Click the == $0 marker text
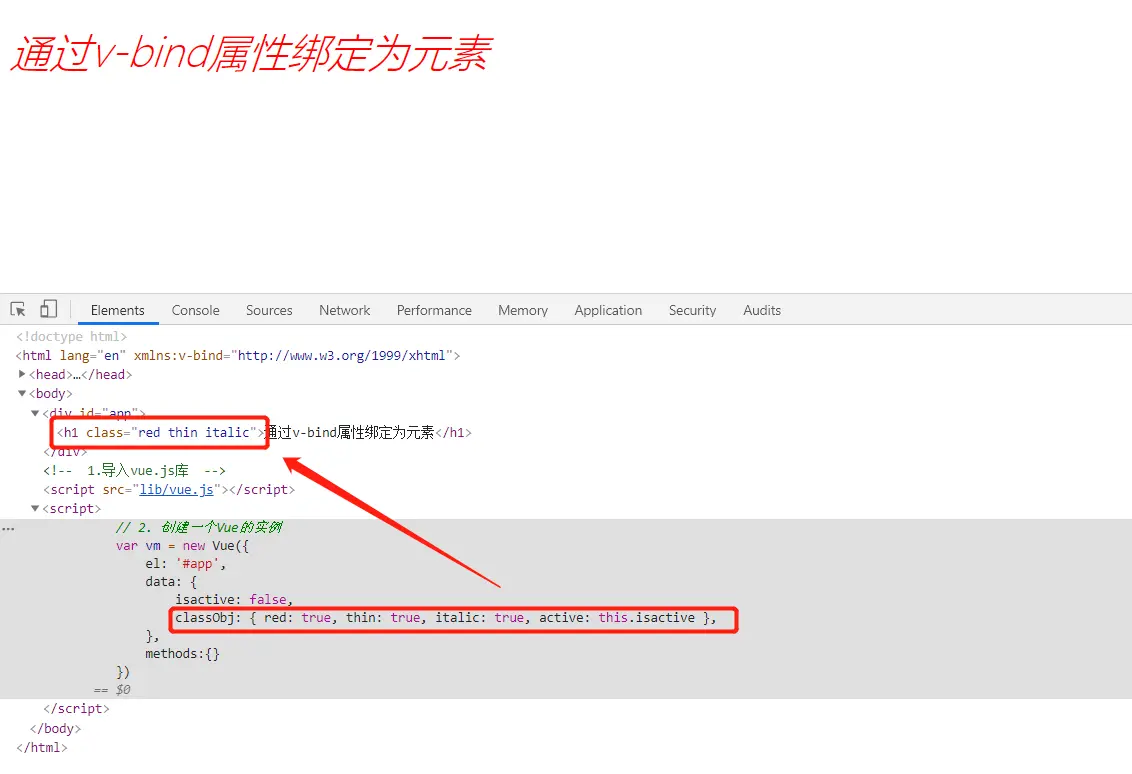Image resolution: width=1132 pixels, height=774 pixels. [112, 690]
